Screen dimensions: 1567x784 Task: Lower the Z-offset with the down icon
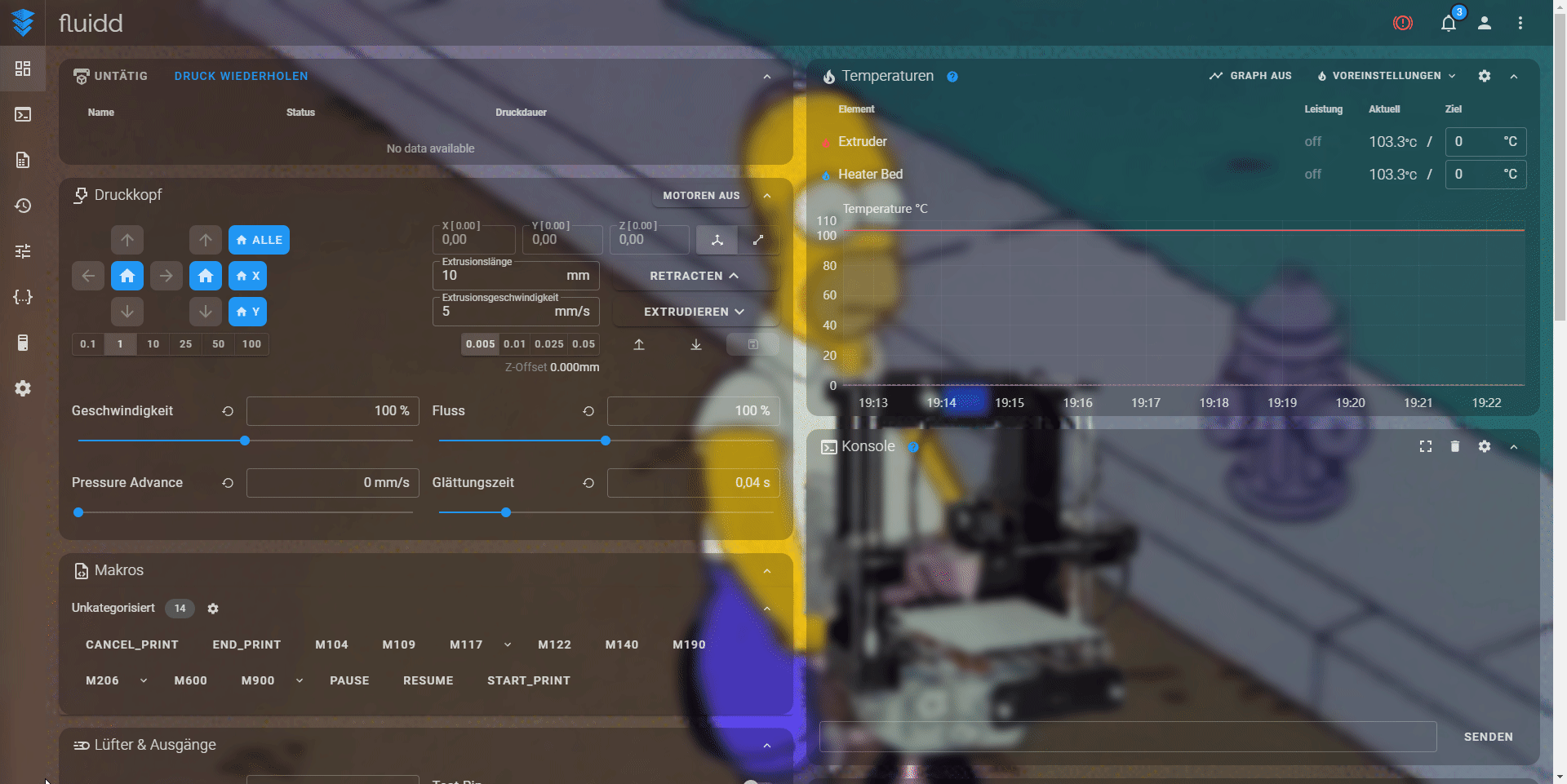pyautogui.click(x=696, y=344)
